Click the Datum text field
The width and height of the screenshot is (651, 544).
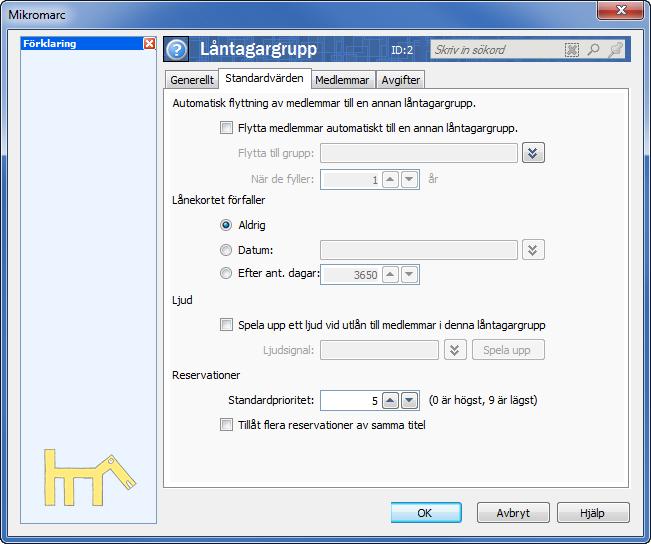point(419,250)
